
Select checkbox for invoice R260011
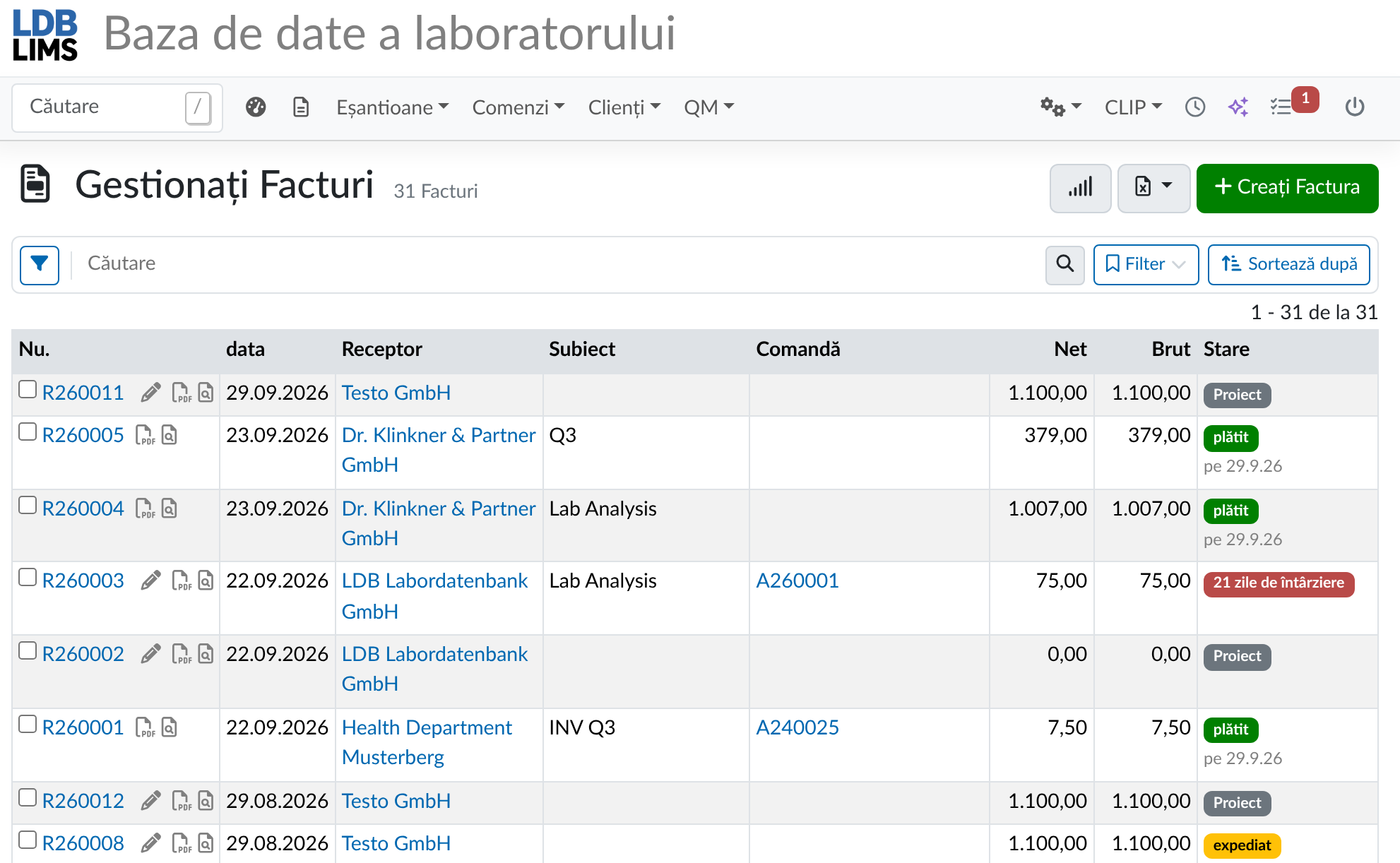(28, 390)
